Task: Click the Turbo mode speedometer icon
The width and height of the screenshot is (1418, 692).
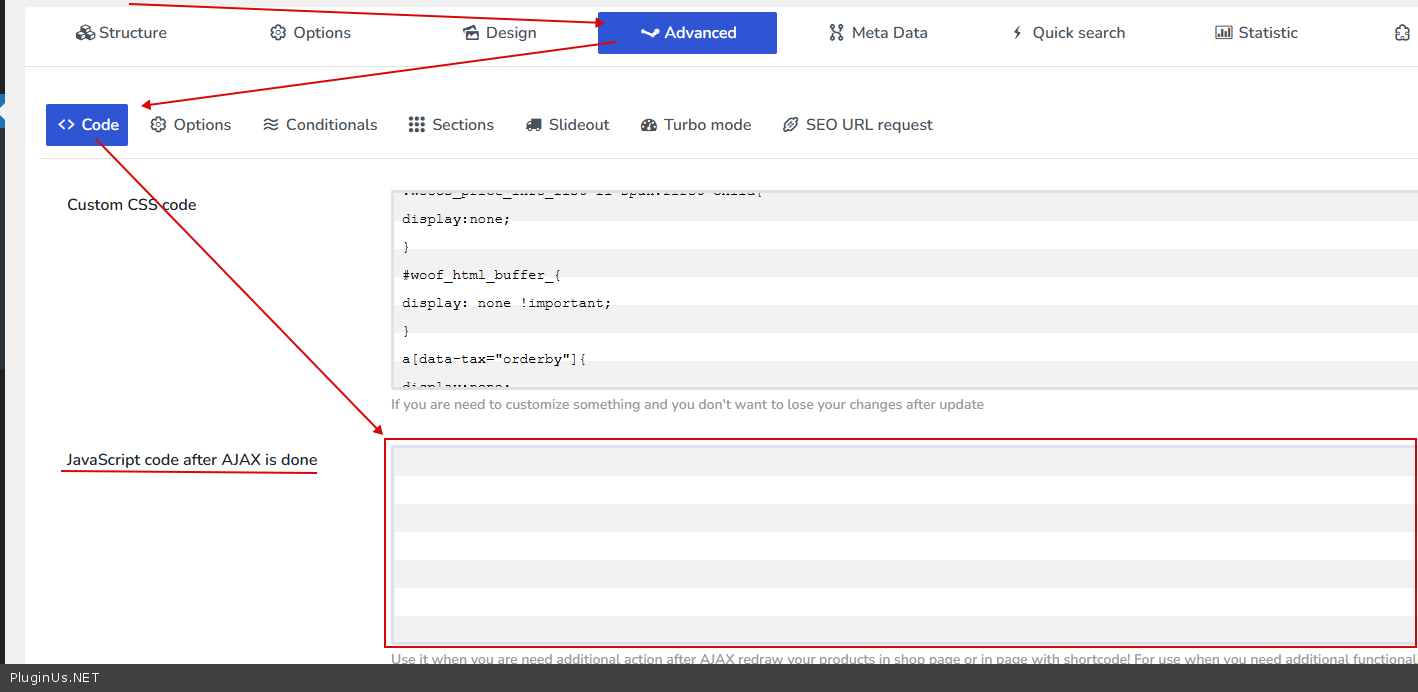Action: [x=649, y=125]
